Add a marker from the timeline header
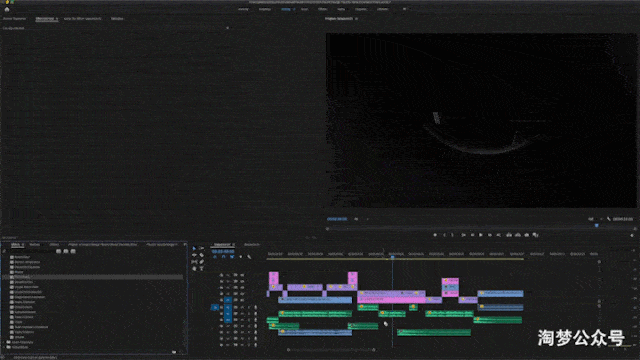The width and height of the screenshot is (640, 360). point(240,257)
